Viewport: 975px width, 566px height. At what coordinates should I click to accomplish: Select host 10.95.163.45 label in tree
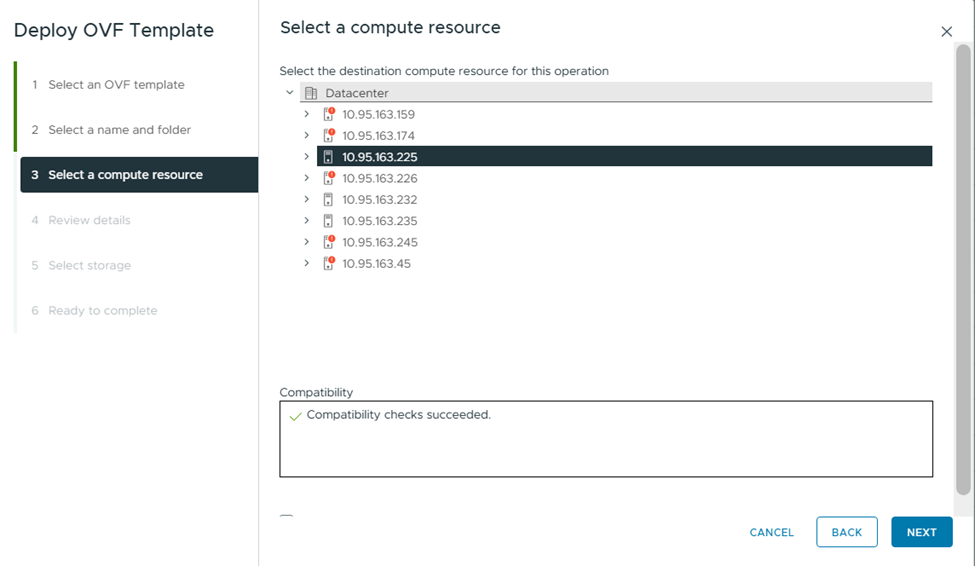pyautogui.click(x=376, y=264)
